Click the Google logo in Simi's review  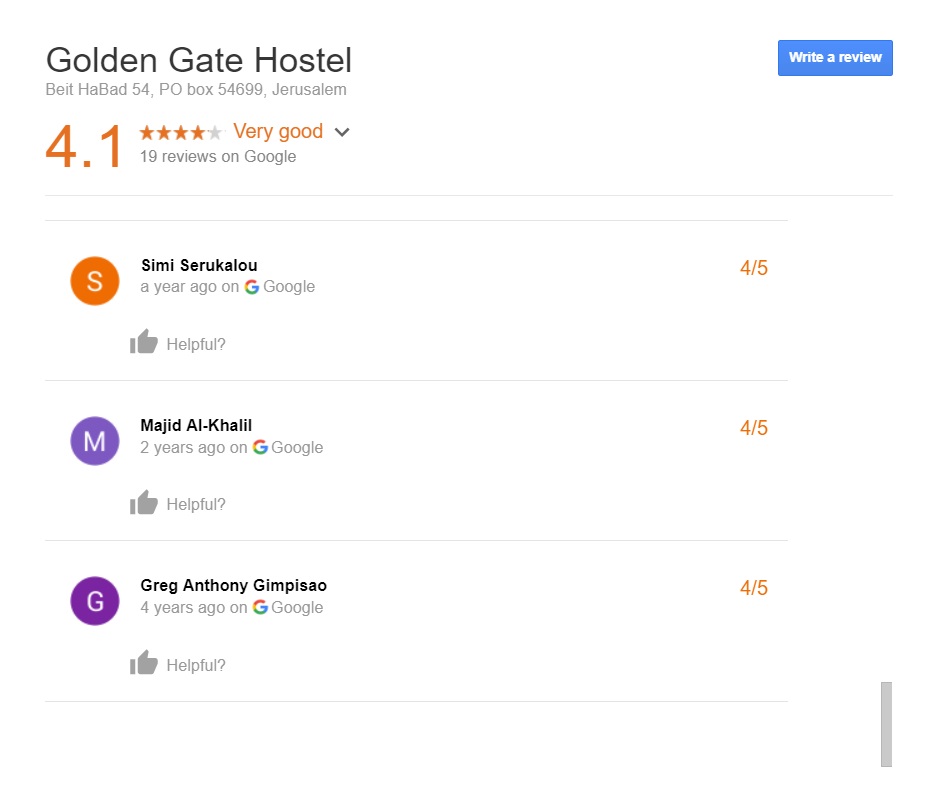(252, 287)
